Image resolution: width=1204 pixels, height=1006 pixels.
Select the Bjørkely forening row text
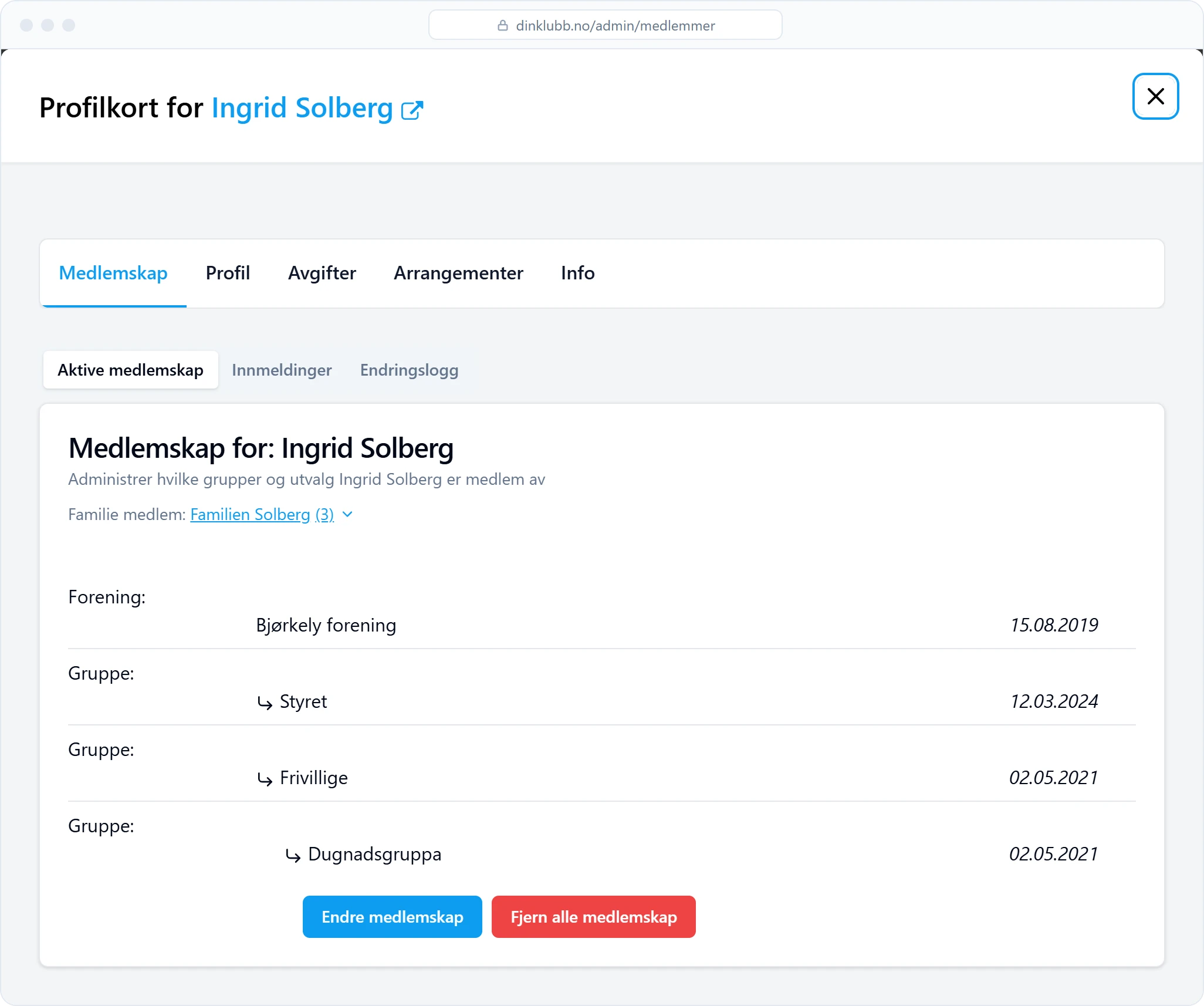[x=326, y=625]
